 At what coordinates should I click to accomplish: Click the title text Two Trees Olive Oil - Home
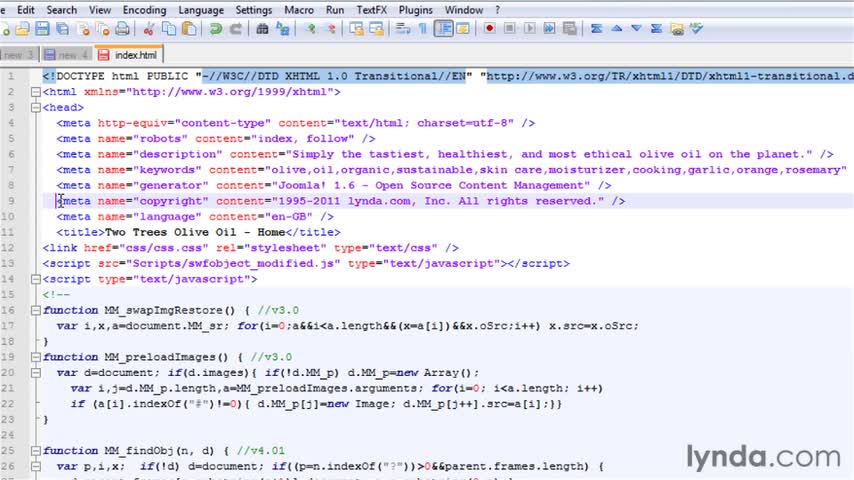[195, 233]
